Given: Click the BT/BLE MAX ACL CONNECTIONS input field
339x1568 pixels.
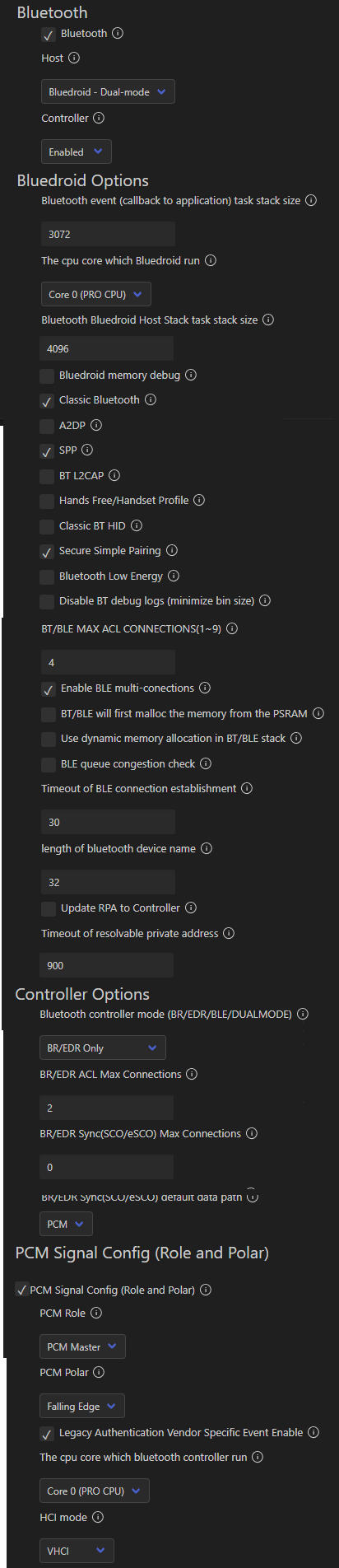Looking at the screenshot, I should [108, 662].
